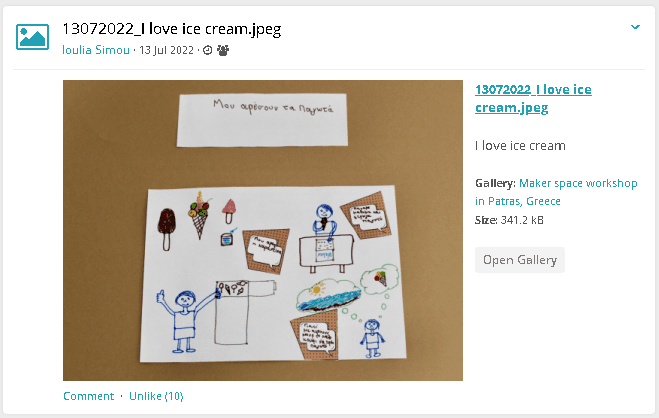Click the Comment link below the photo
This screenshot has width=659, height=418.
click(x=89, y=396)
